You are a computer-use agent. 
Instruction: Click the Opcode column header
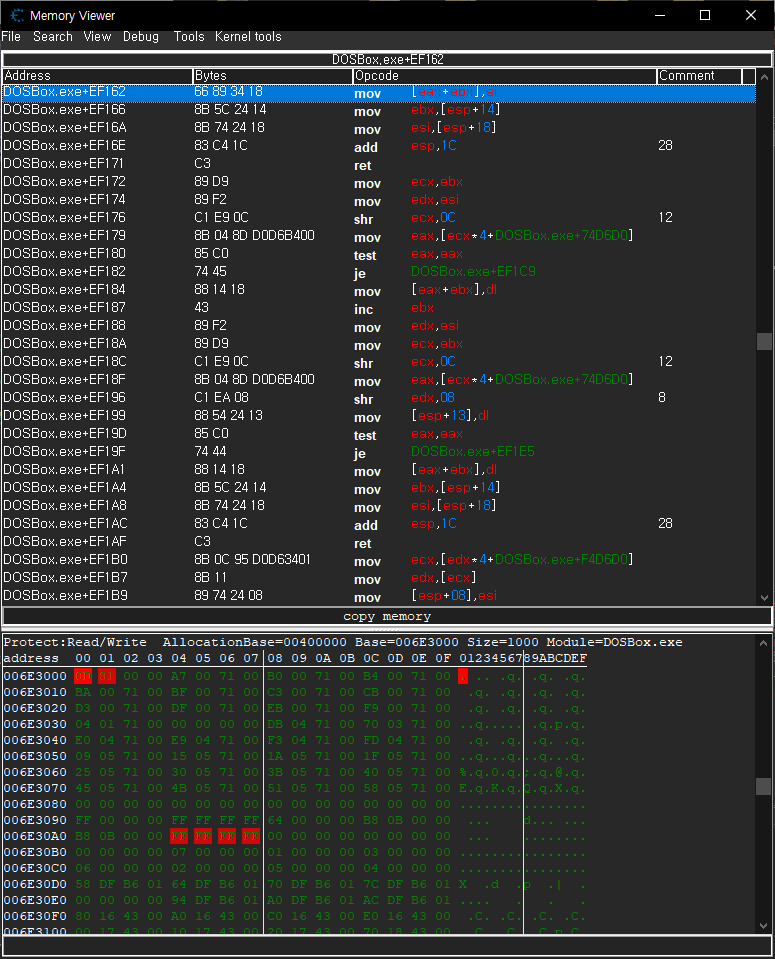pyautogui.click(x=505, y=76)
